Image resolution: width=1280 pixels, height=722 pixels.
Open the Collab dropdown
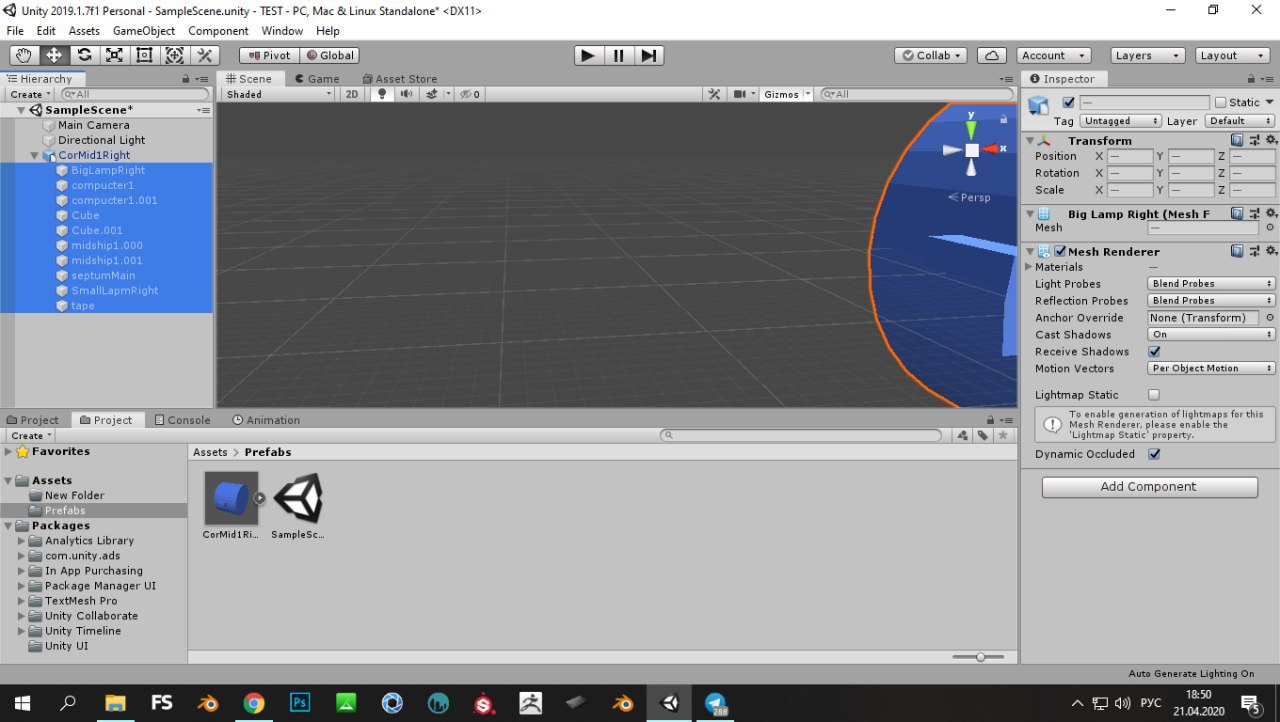pos(931,56)
